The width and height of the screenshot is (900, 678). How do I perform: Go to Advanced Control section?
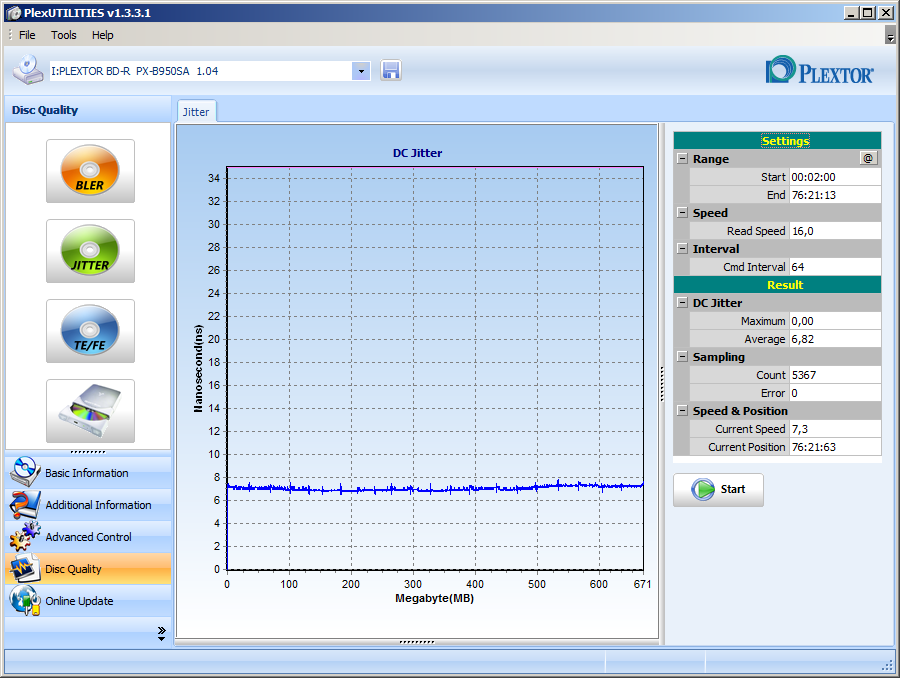tap(88, 537)
